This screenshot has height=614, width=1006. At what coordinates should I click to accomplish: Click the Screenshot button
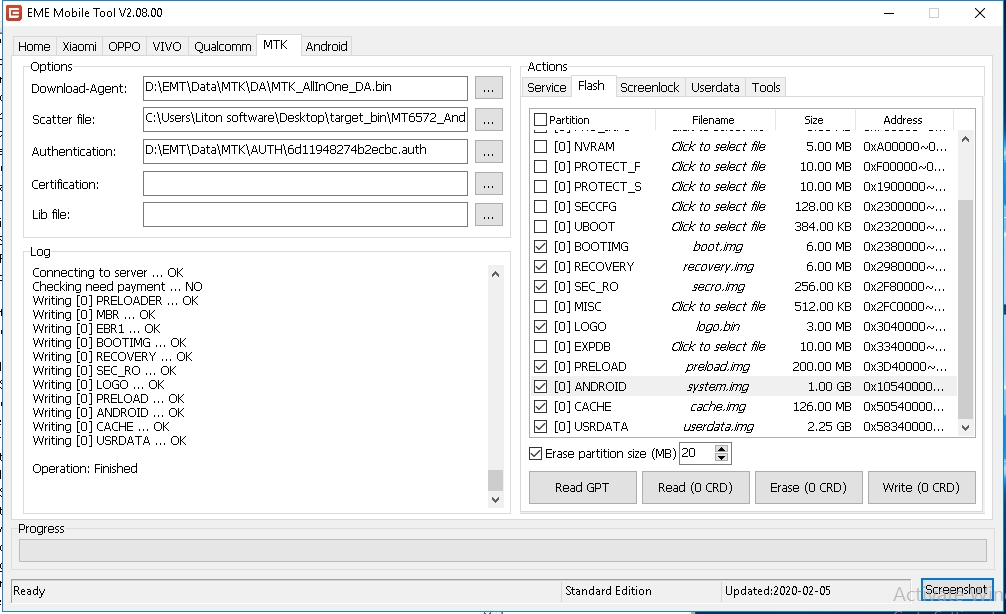click(956, 590)
